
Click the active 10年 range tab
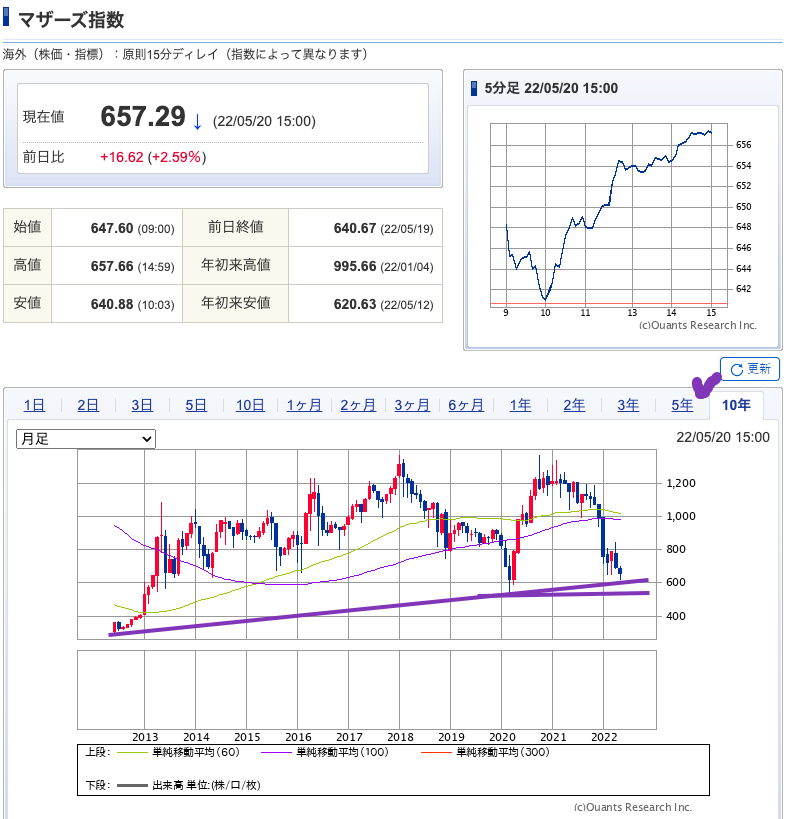coord(736,405)
